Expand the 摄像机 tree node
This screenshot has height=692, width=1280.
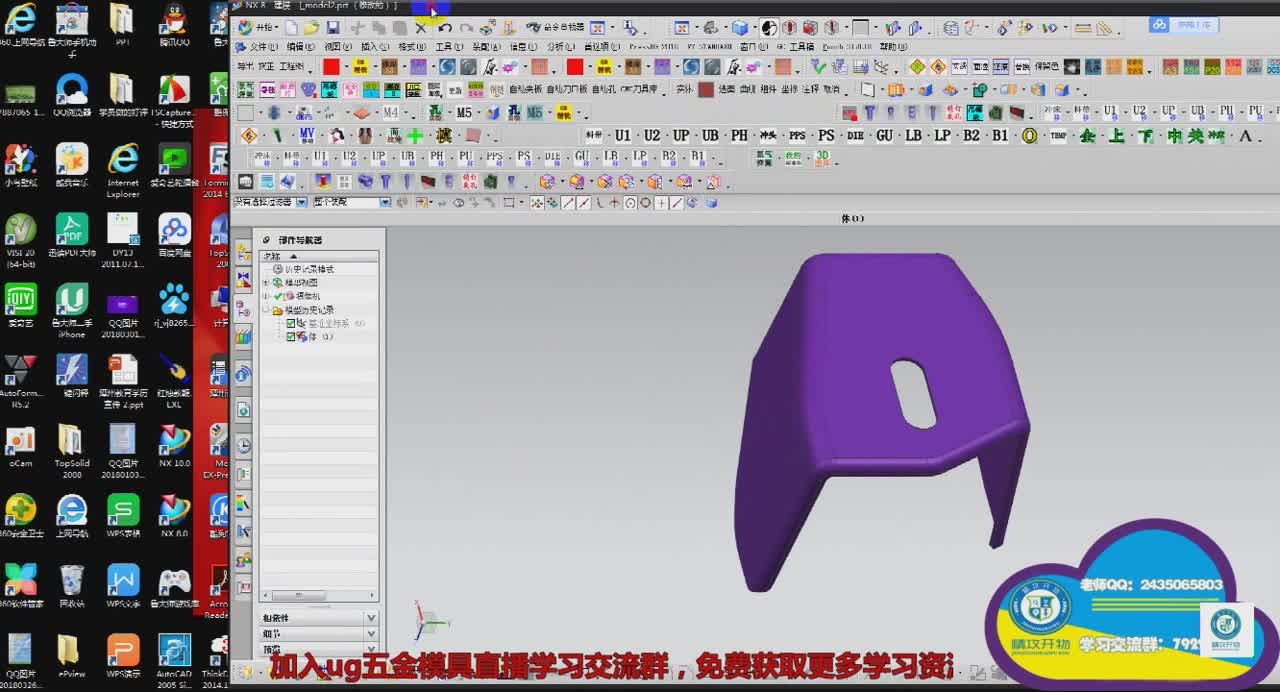(x=266, y=297)
